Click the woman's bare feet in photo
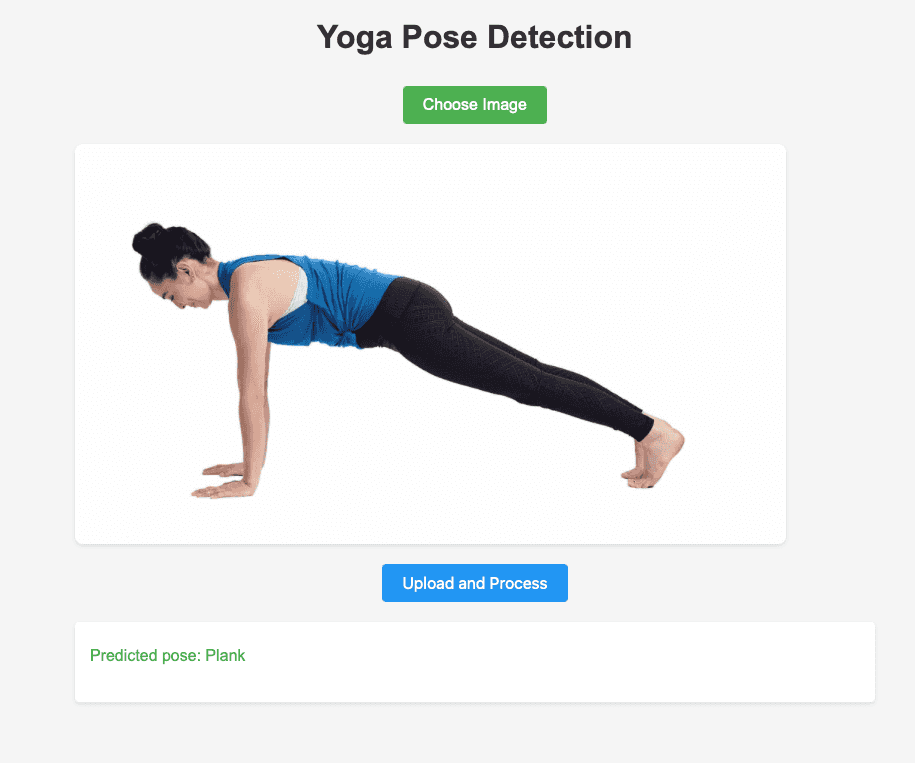Viewport: 915px width, 763px height. [x=655, y=455]
